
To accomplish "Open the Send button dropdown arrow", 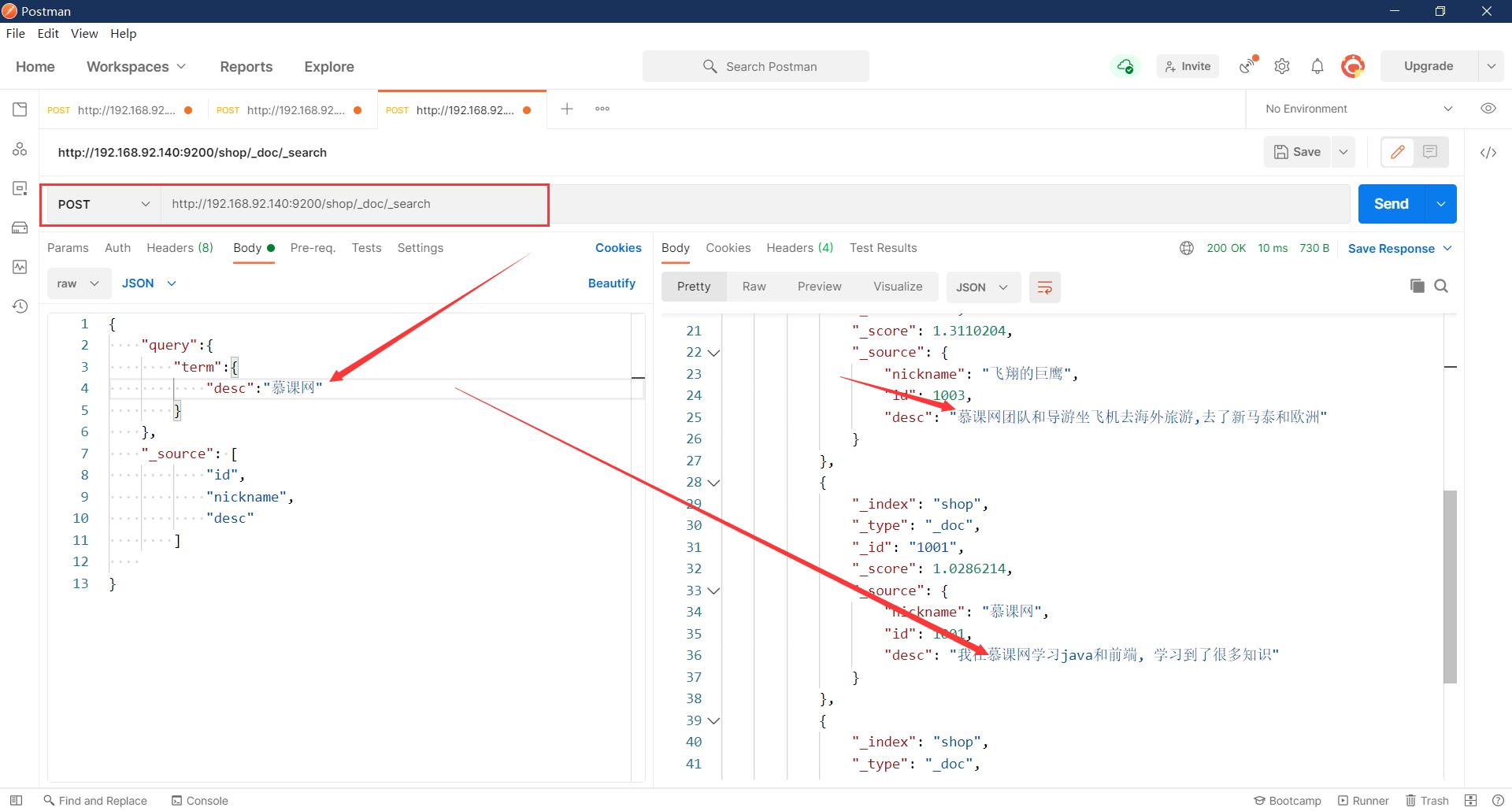I will tap(1440, 204).
